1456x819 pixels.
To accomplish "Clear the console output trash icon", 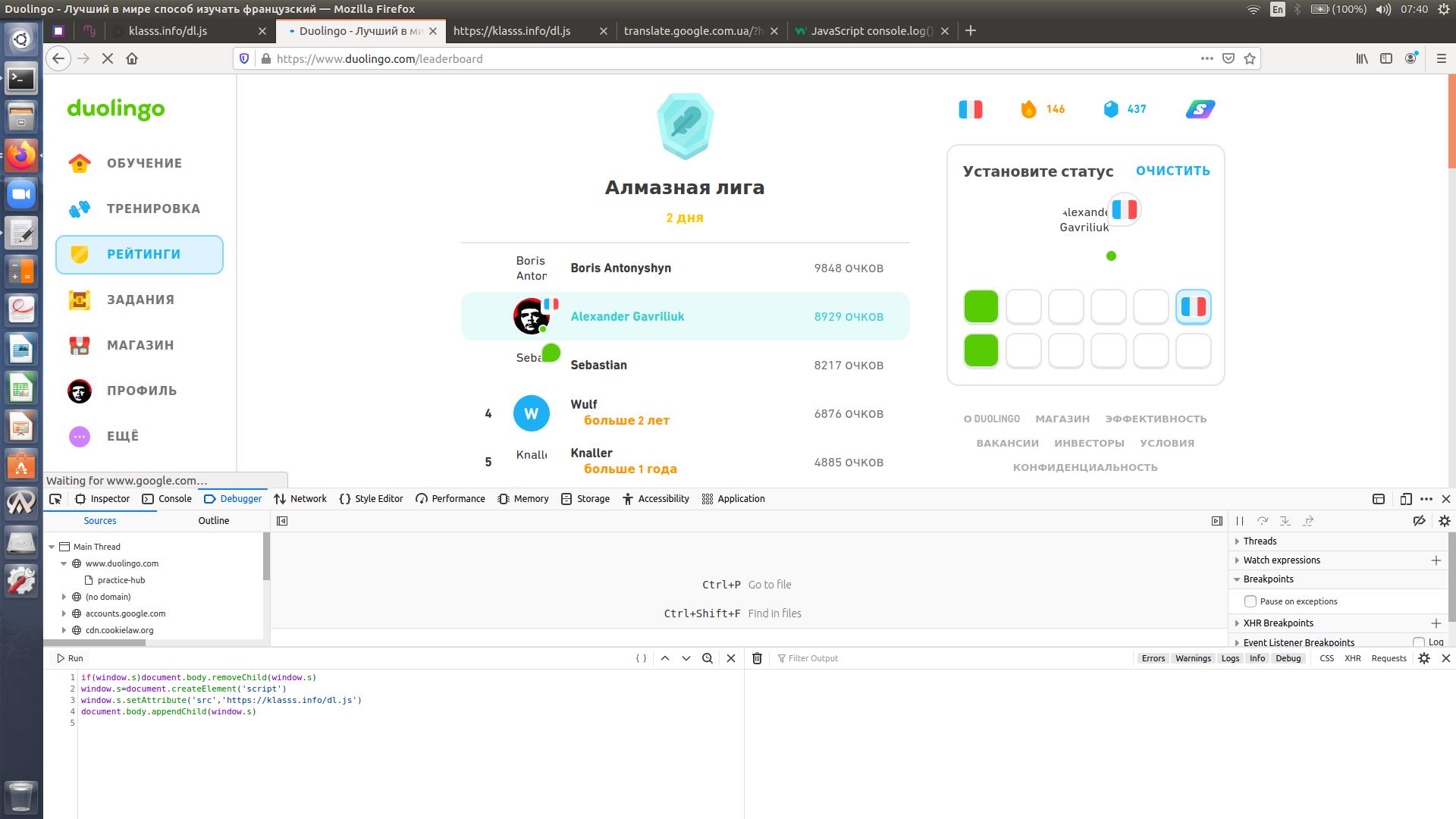I will click(757, 658).
